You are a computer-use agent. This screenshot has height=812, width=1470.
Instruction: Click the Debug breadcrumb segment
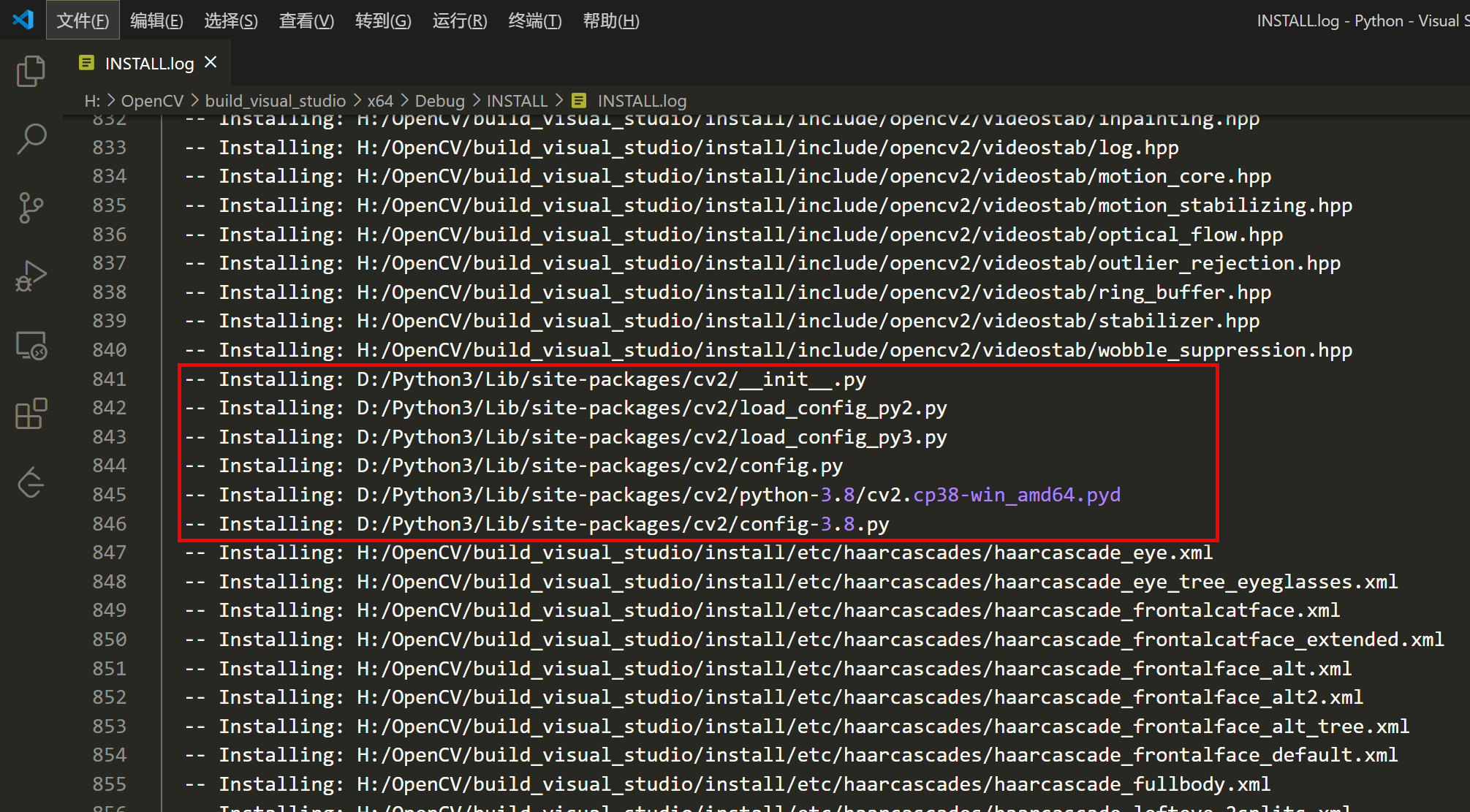[x=439, y=101]
